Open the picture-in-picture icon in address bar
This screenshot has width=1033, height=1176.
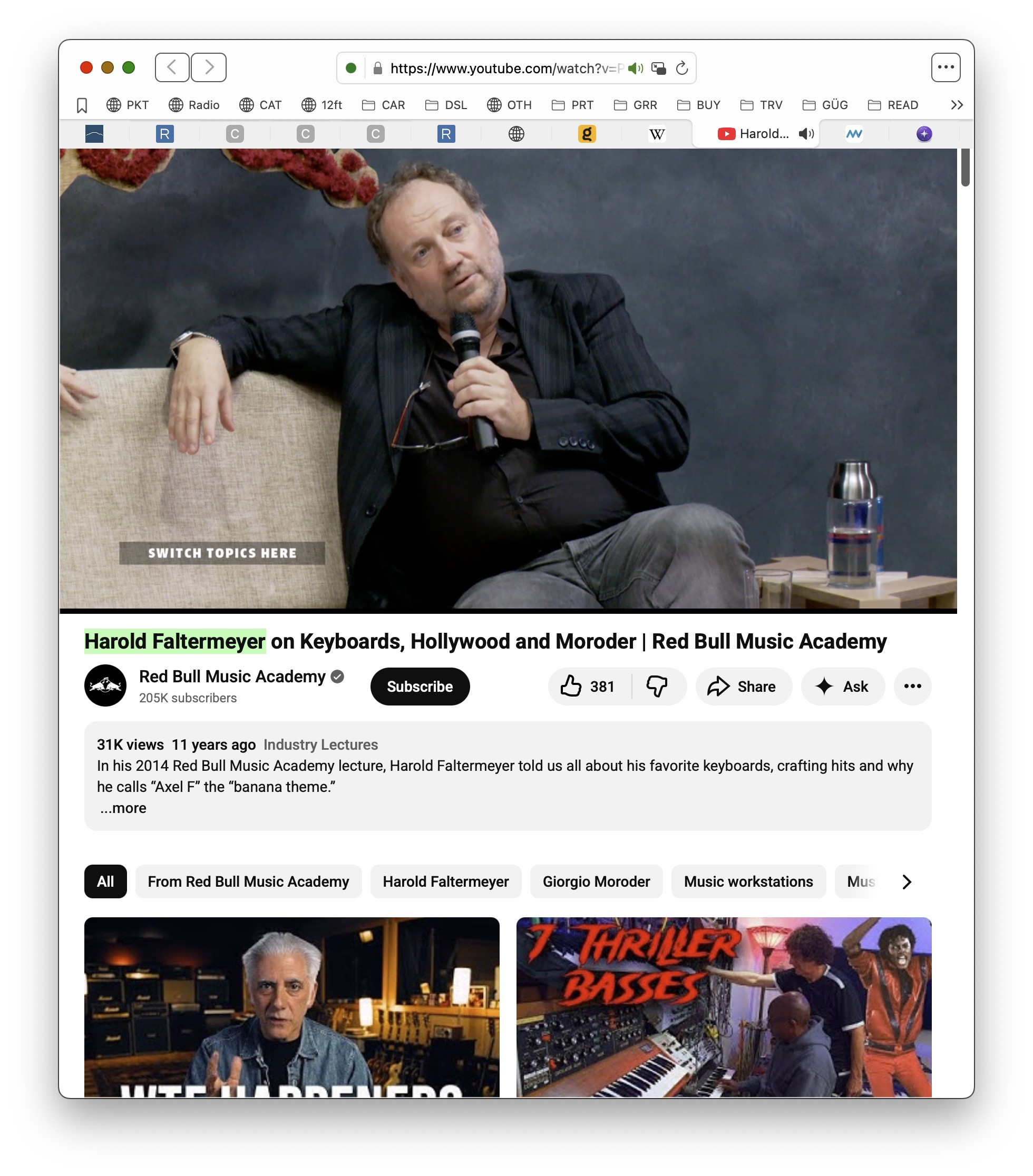click(659, 68)
